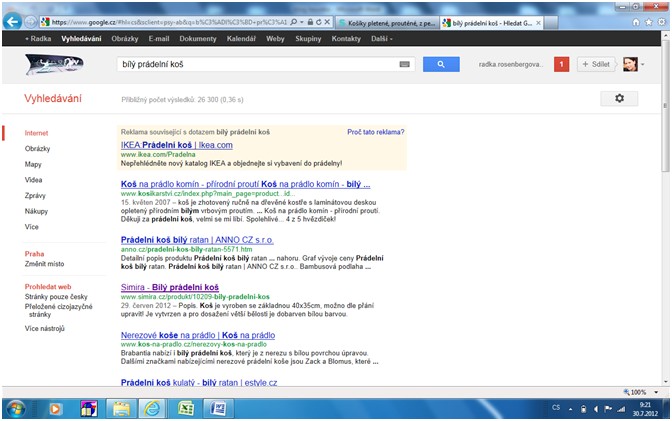Open Internet Explorer from the taskbar
The width and height of the screenshot is (672, 421).
pyautogui.click(x=152, y=409)
